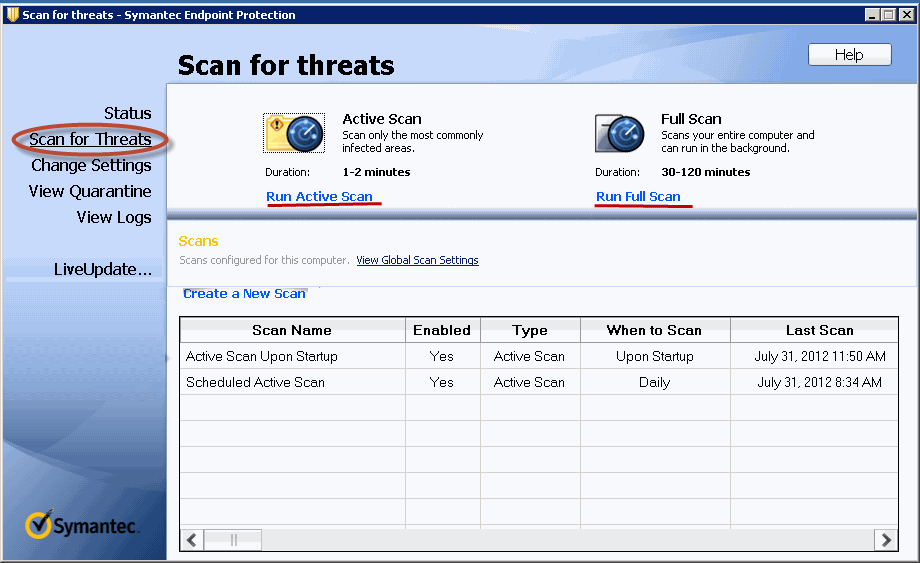The width and height of the screenshot is (920, 563).
Task: Click the scrollbar left arrow in scans table
Action: [192, 540]
